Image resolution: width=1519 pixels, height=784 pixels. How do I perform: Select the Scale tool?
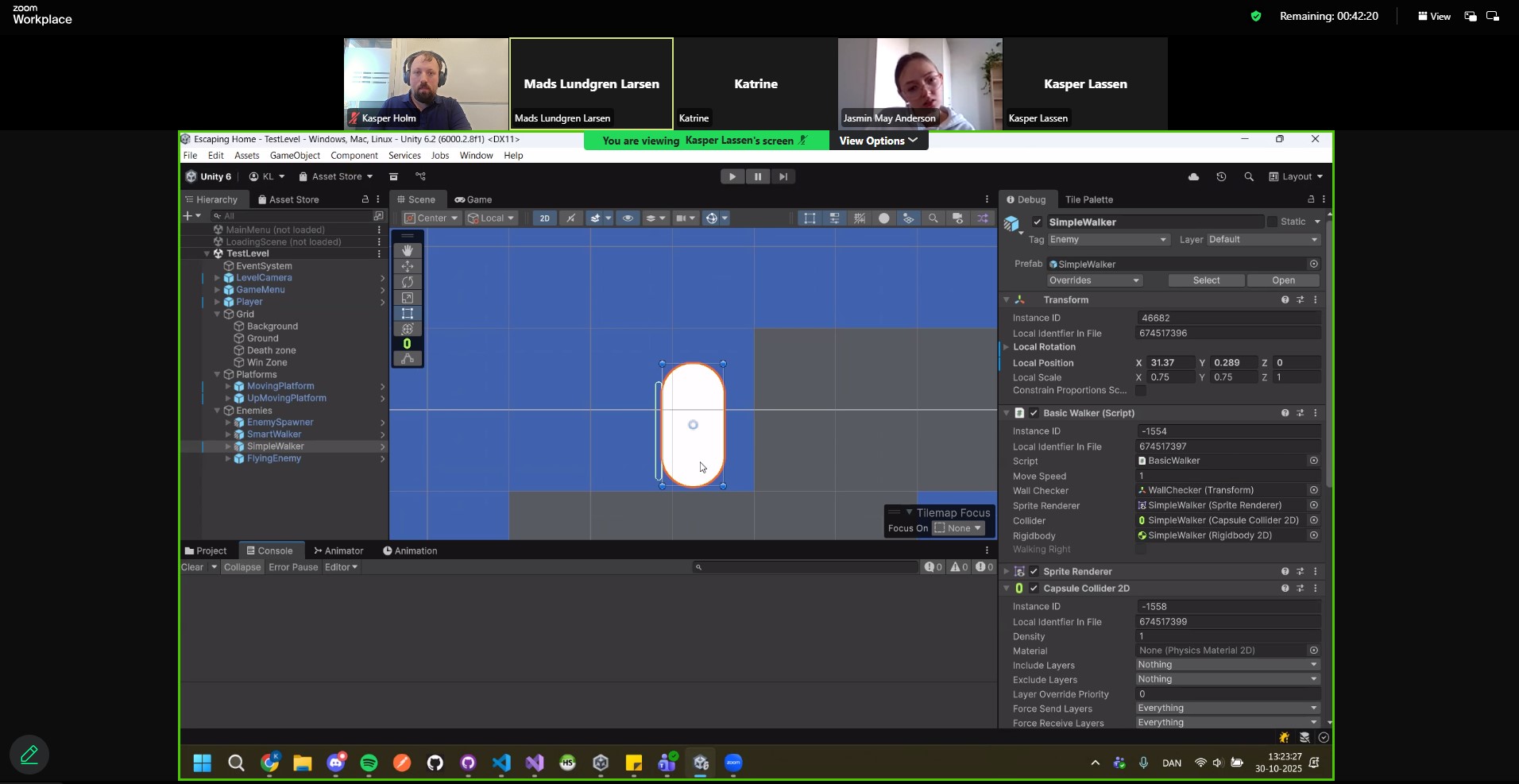pos(407,298)
